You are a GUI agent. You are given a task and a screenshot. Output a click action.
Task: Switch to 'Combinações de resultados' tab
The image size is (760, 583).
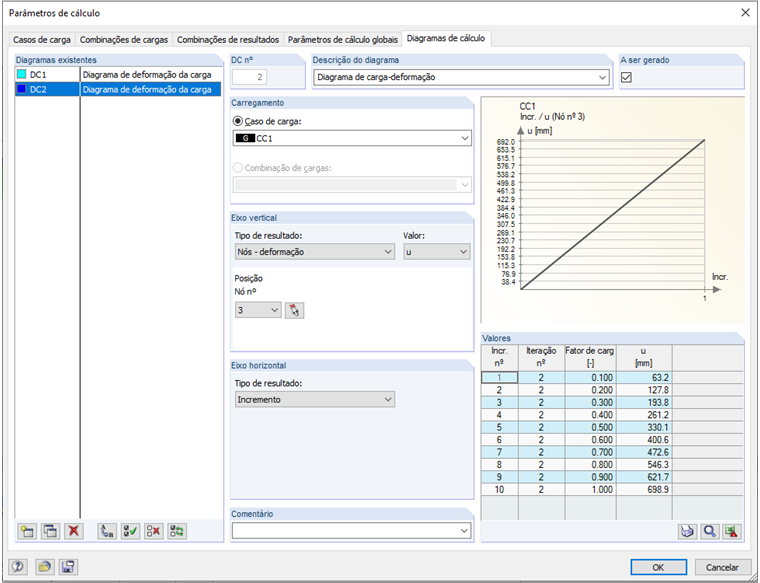coord(228,40)
